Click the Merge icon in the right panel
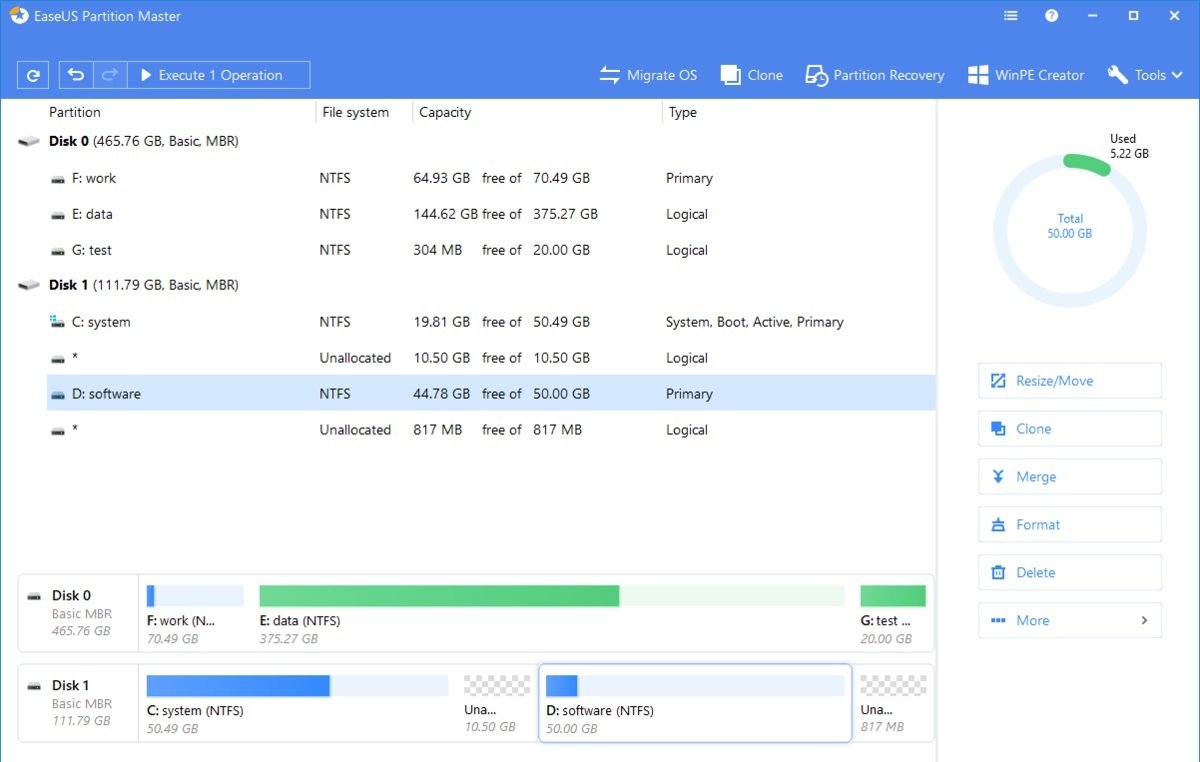Image resolution: width=1200 pixels, height=762 pixels. 998,477
